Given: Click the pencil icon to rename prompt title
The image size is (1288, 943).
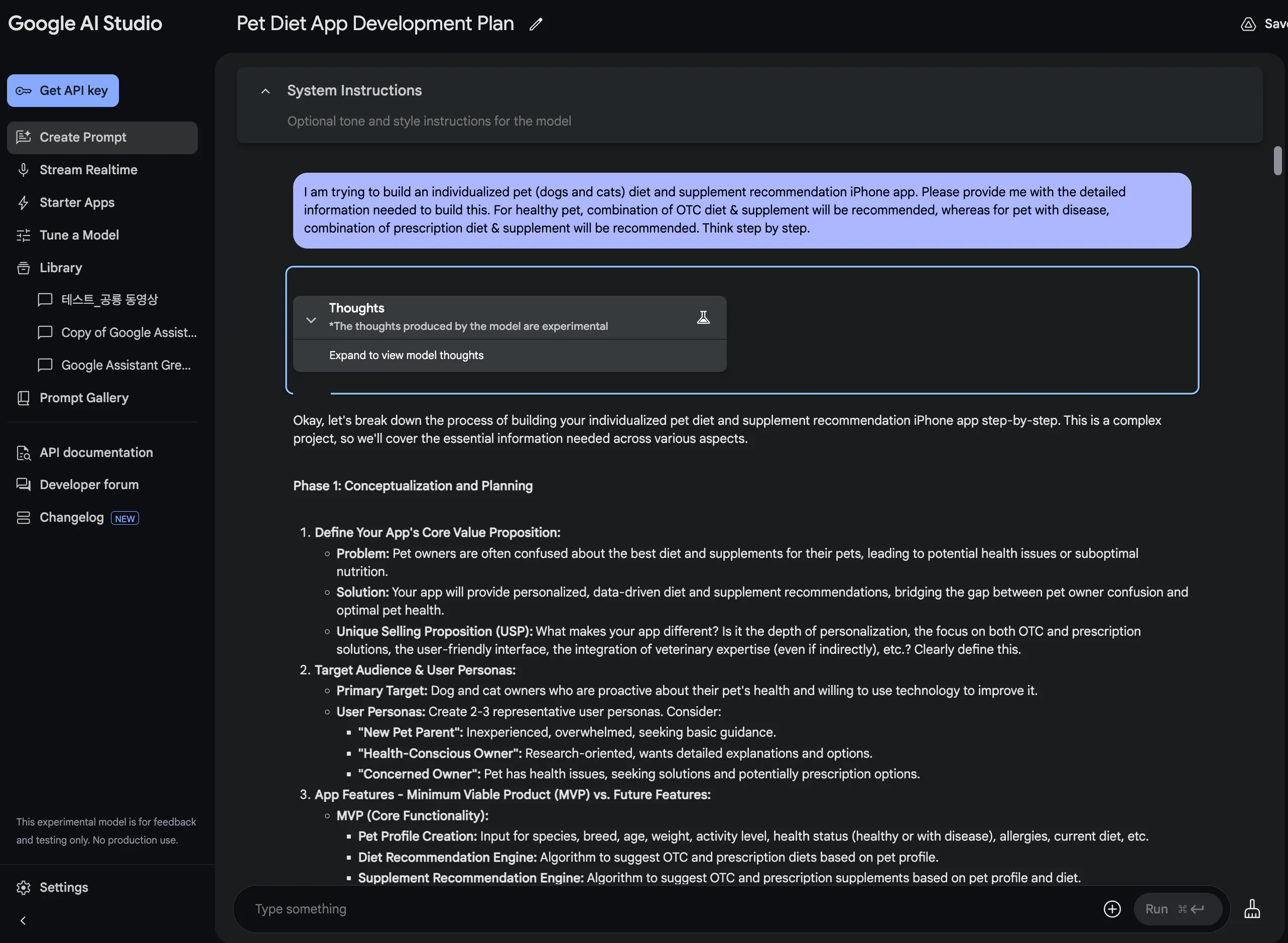Looking at the screenshot, I should 535,24.
